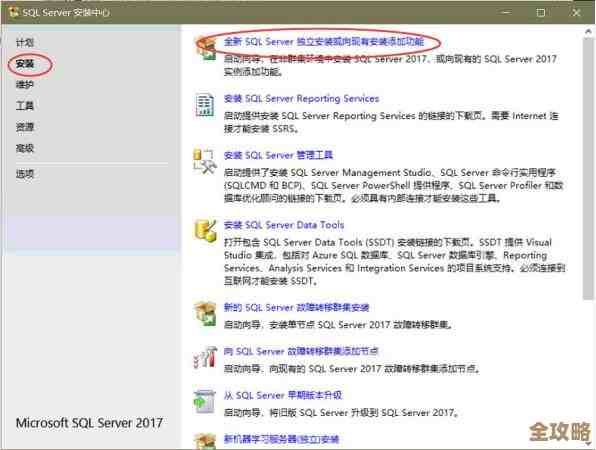Open 安装 SQL Server Data Tools link
The width and height of the screenshot is (596, 450).
284,225
